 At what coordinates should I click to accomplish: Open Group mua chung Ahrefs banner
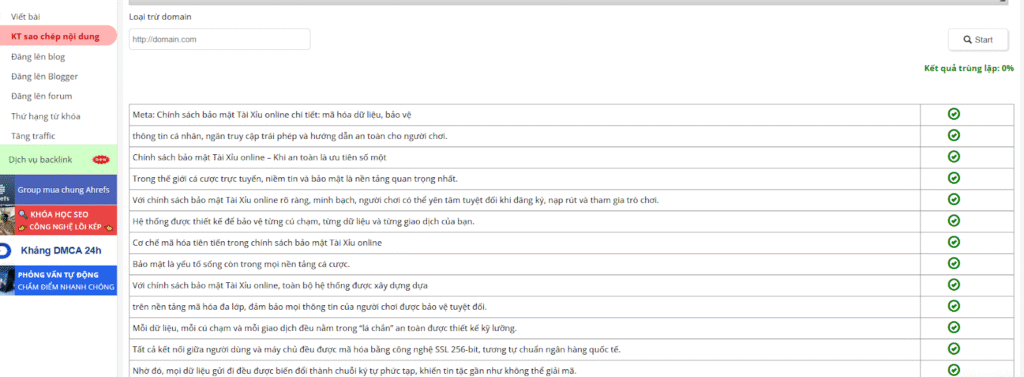[x=58, y=189]
